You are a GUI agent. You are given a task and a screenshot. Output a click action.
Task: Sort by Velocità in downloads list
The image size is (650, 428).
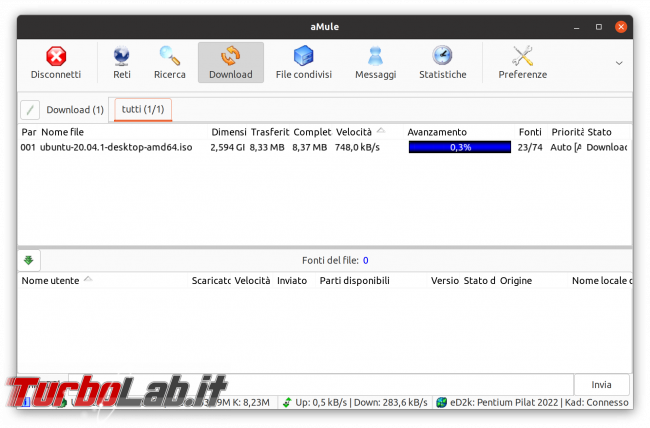pos(354,132)
